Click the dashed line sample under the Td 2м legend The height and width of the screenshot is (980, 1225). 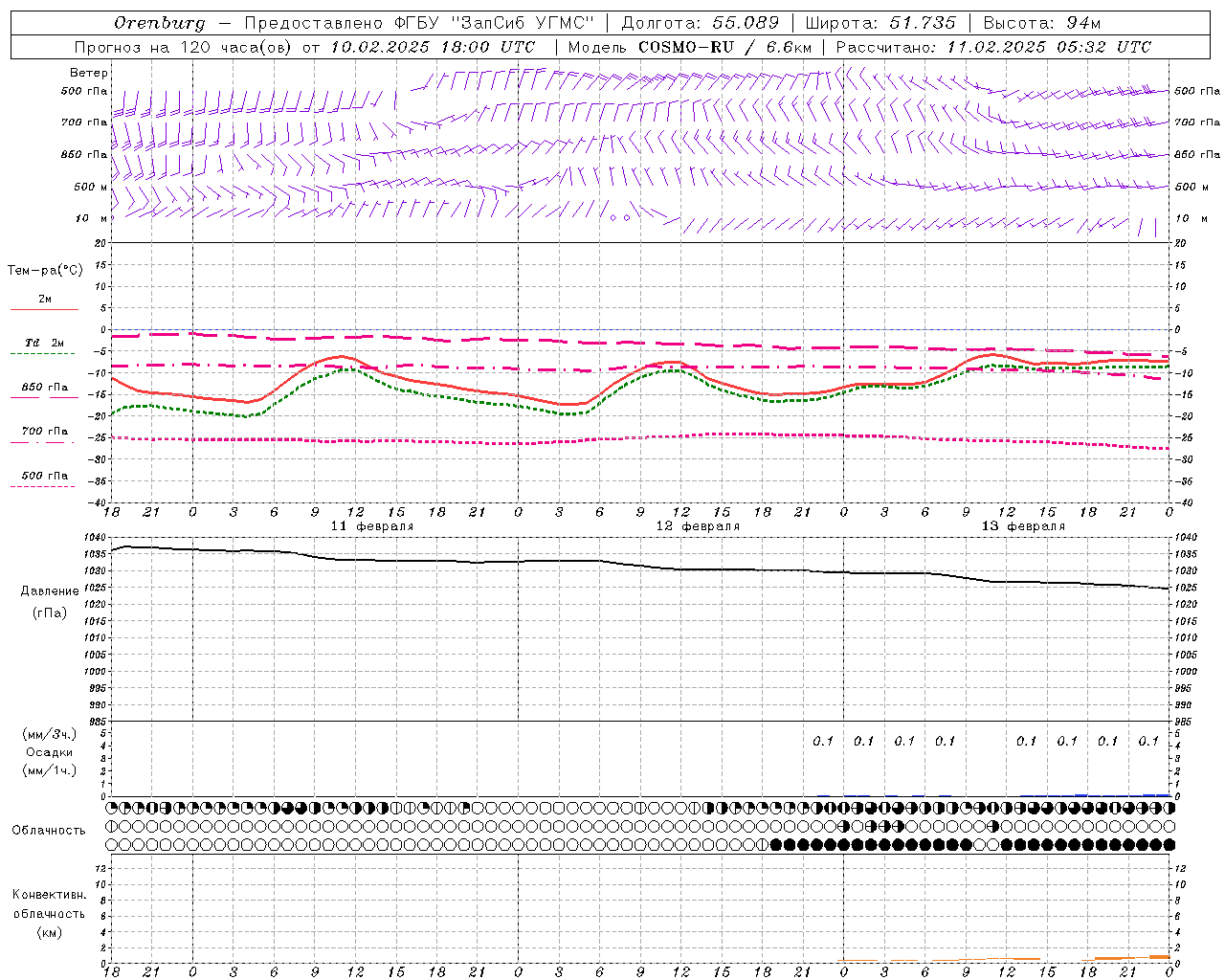pyautogui.click(x=43, y=354)
